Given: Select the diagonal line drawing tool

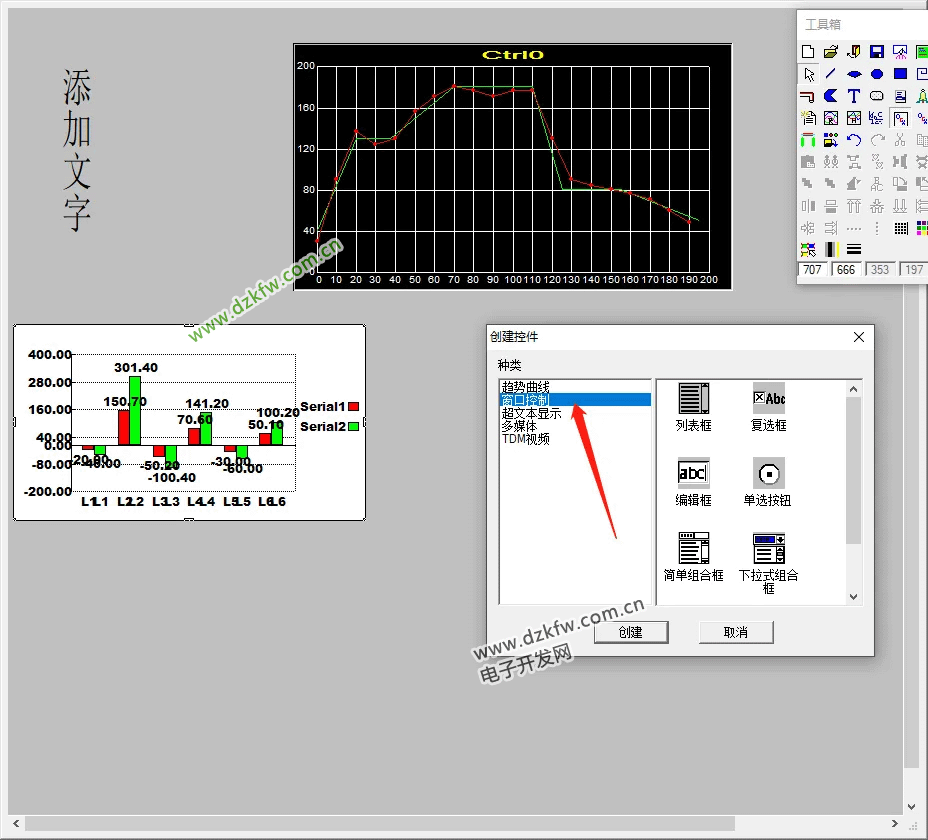Looking at the screenshot, I should coord(831,74).
